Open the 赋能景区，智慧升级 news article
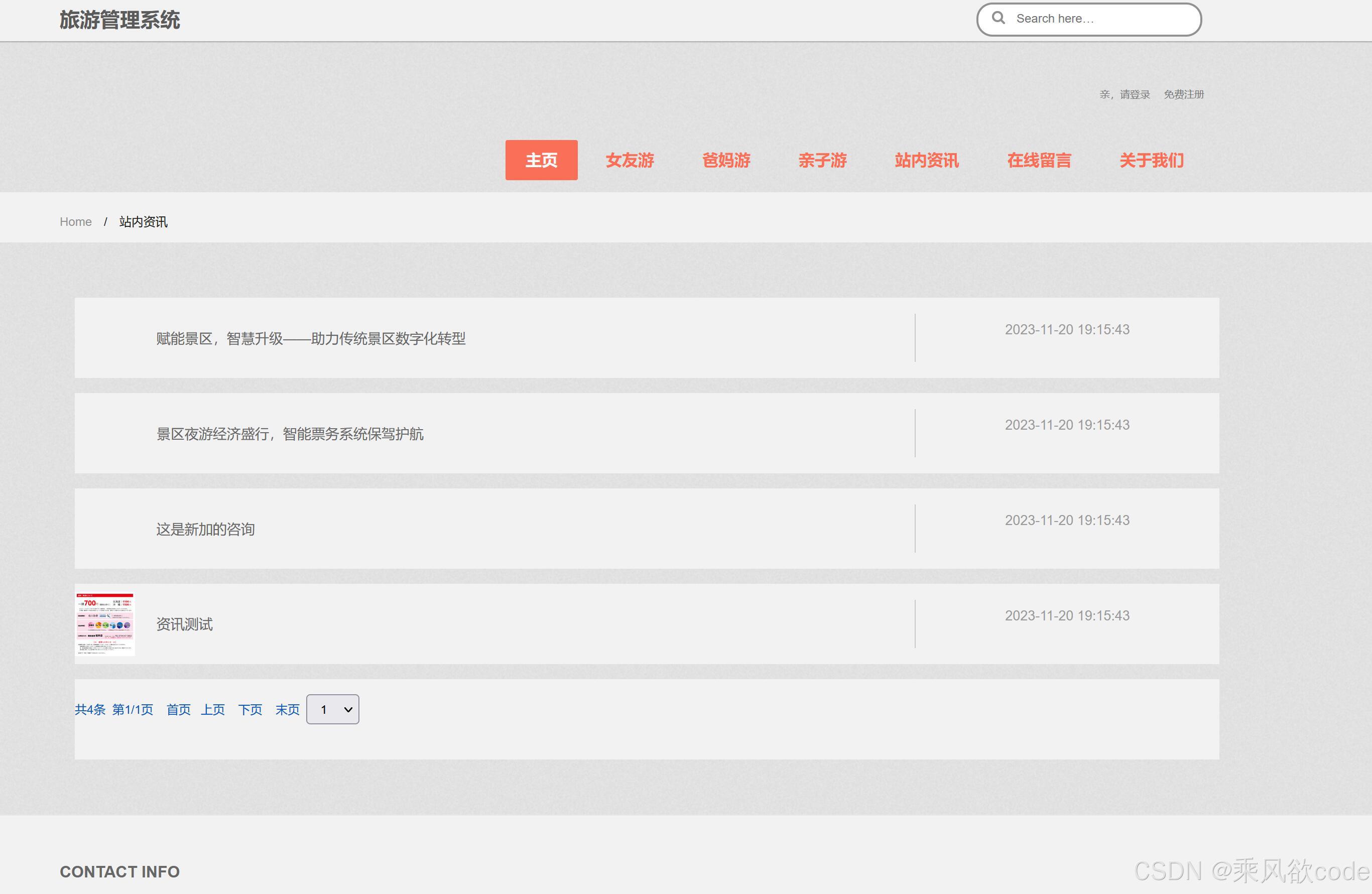Screen dimensions: 1372x894 311,338
